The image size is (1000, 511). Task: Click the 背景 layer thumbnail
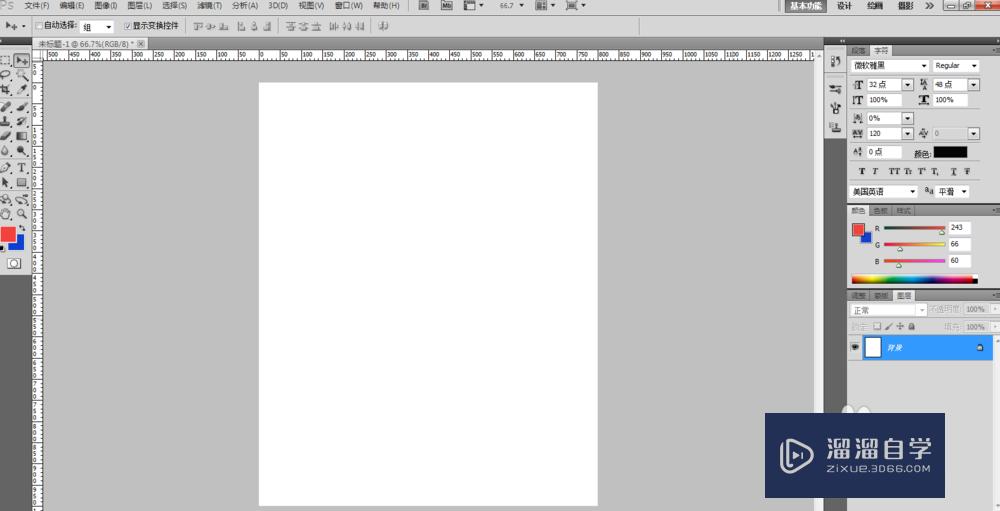point(872,347)
